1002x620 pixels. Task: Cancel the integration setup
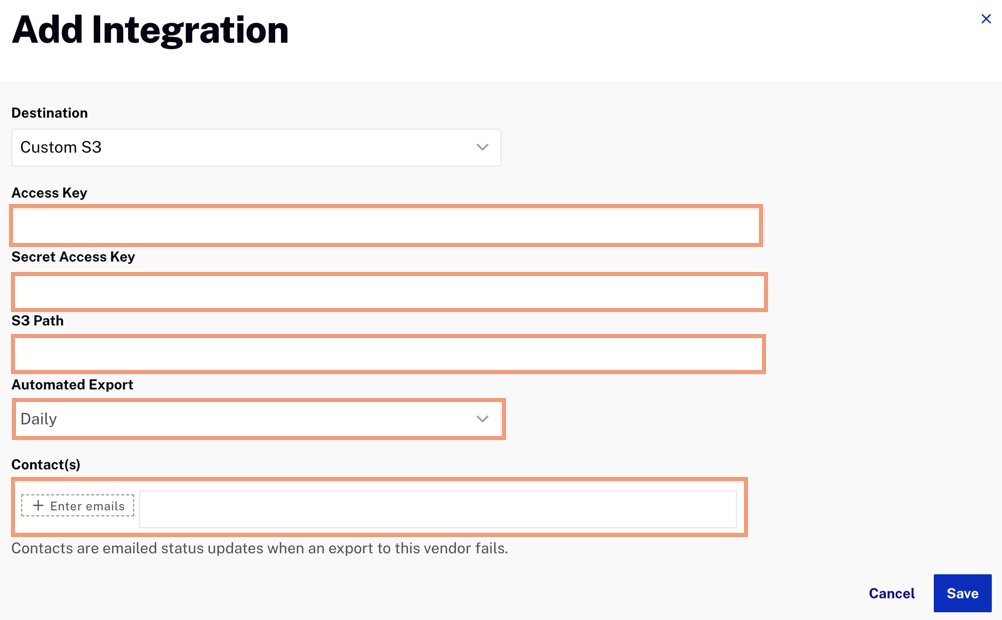pos(891,593)
